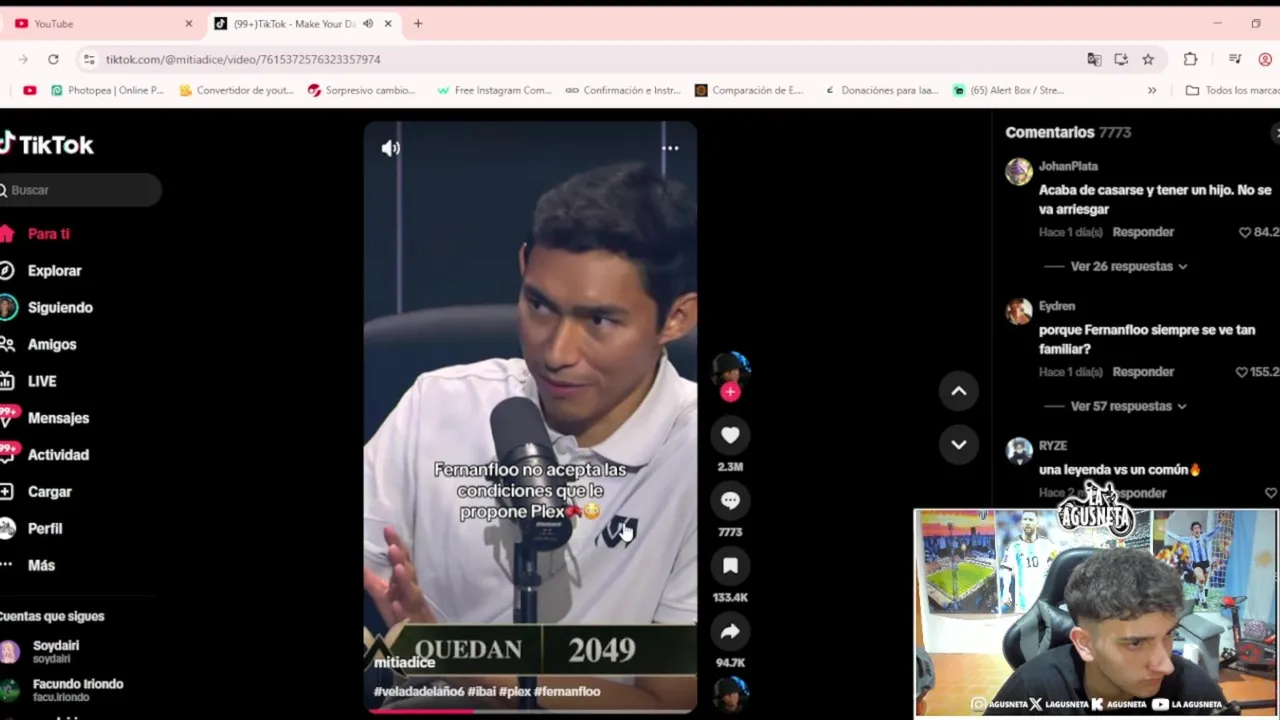Like the video with heart icon
Screen dimensions: 1280x720
pos(730,435)
